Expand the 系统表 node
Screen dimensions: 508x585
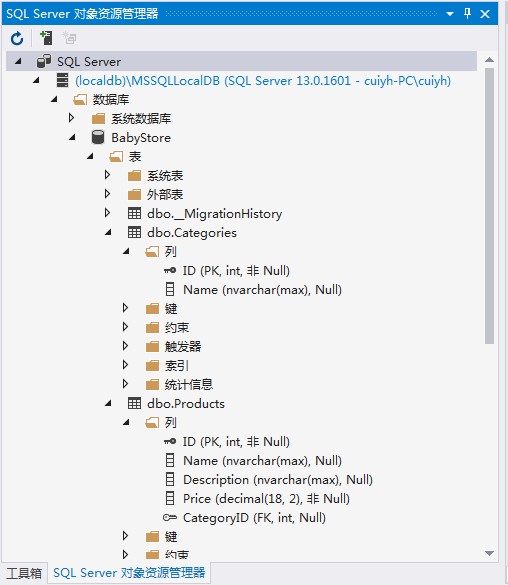coord(107,175)
